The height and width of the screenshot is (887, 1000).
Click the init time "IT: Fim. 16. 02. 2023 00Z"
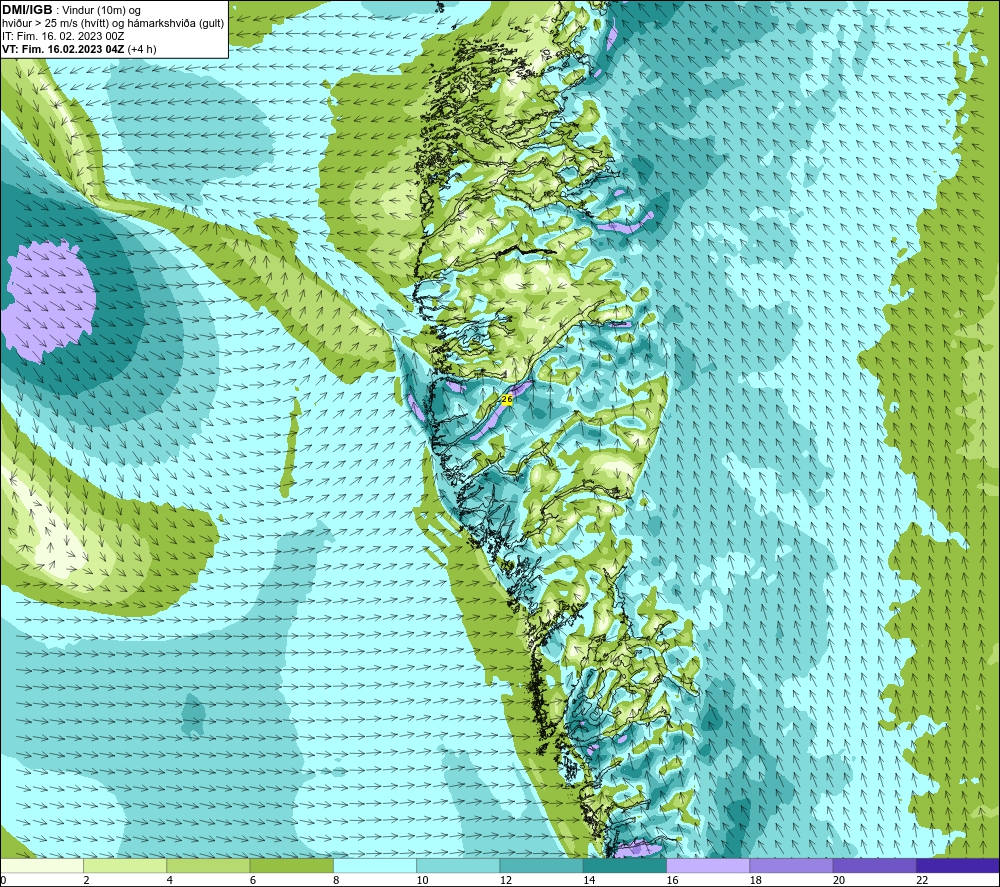(x=63, y=36)
